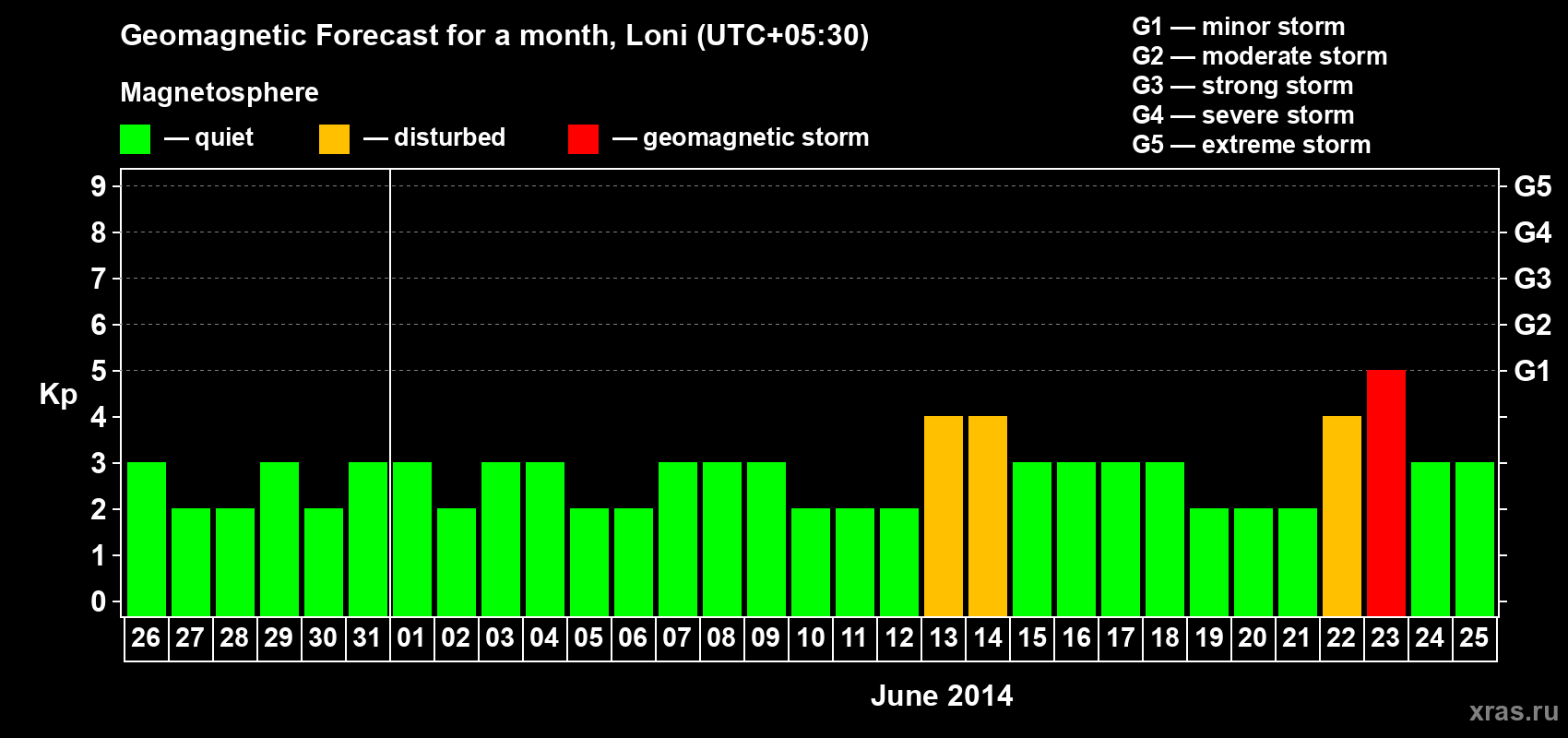Click the 'G4 — severe storm' legend line
1568x738 pixels.
[x=1242, y=115]
